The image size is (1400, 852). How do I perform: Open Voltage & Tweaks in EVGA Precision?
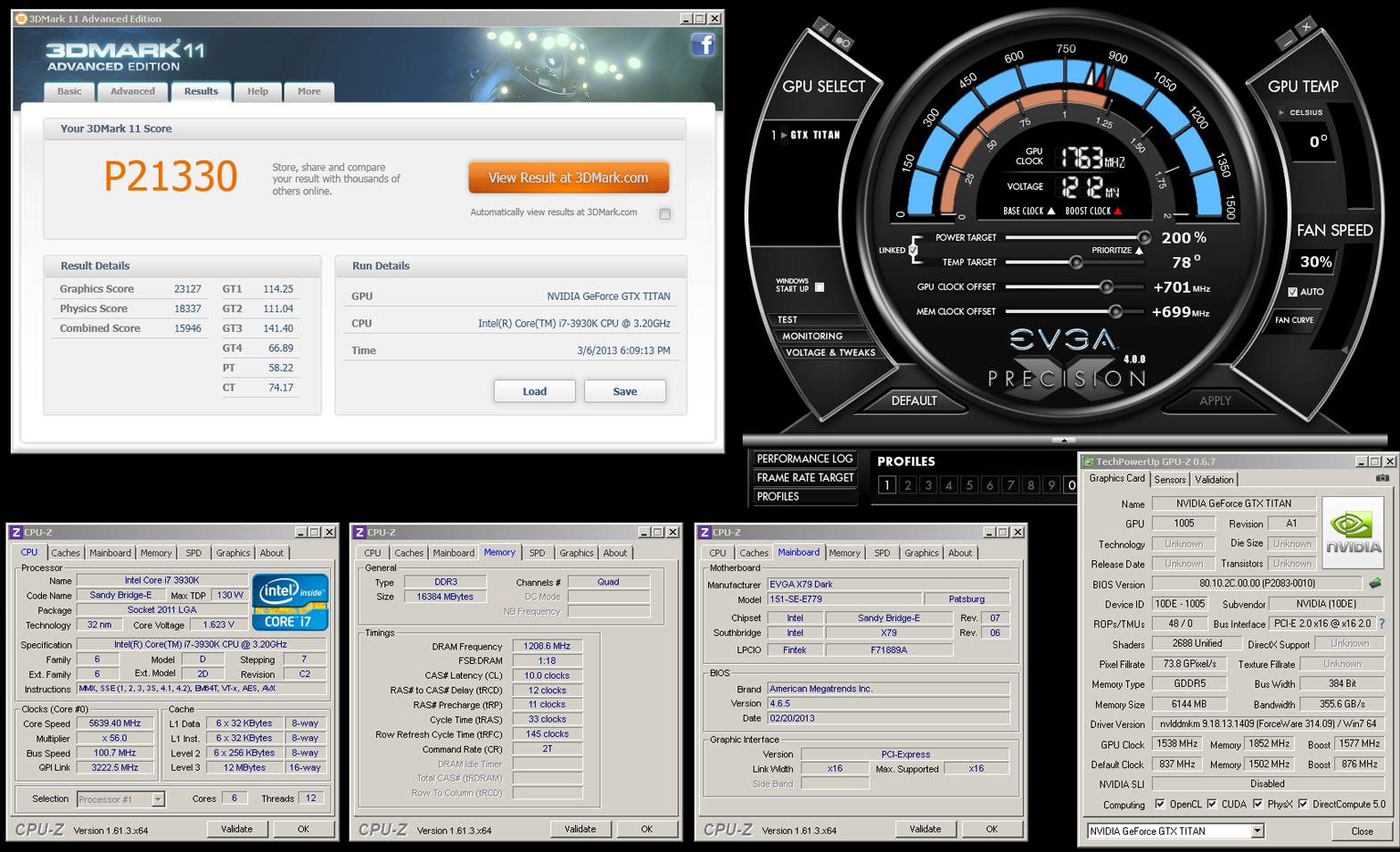(830, 352)
